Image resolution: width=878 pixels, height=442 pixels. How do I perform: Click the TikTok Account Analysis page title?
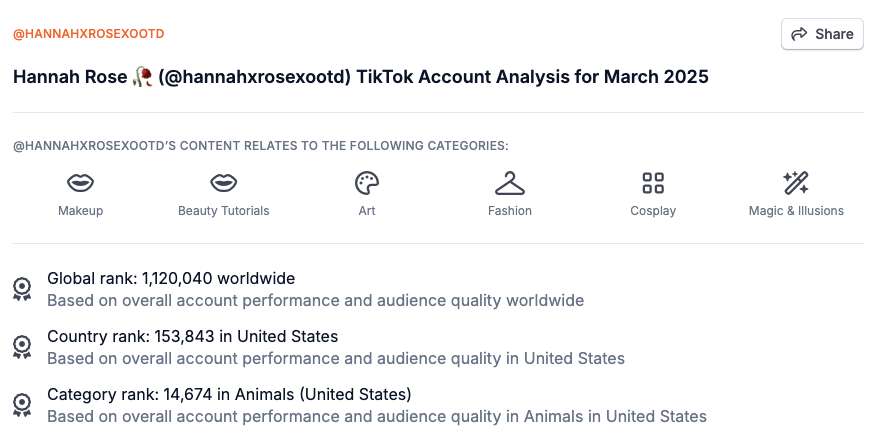[x=360, y=77]
